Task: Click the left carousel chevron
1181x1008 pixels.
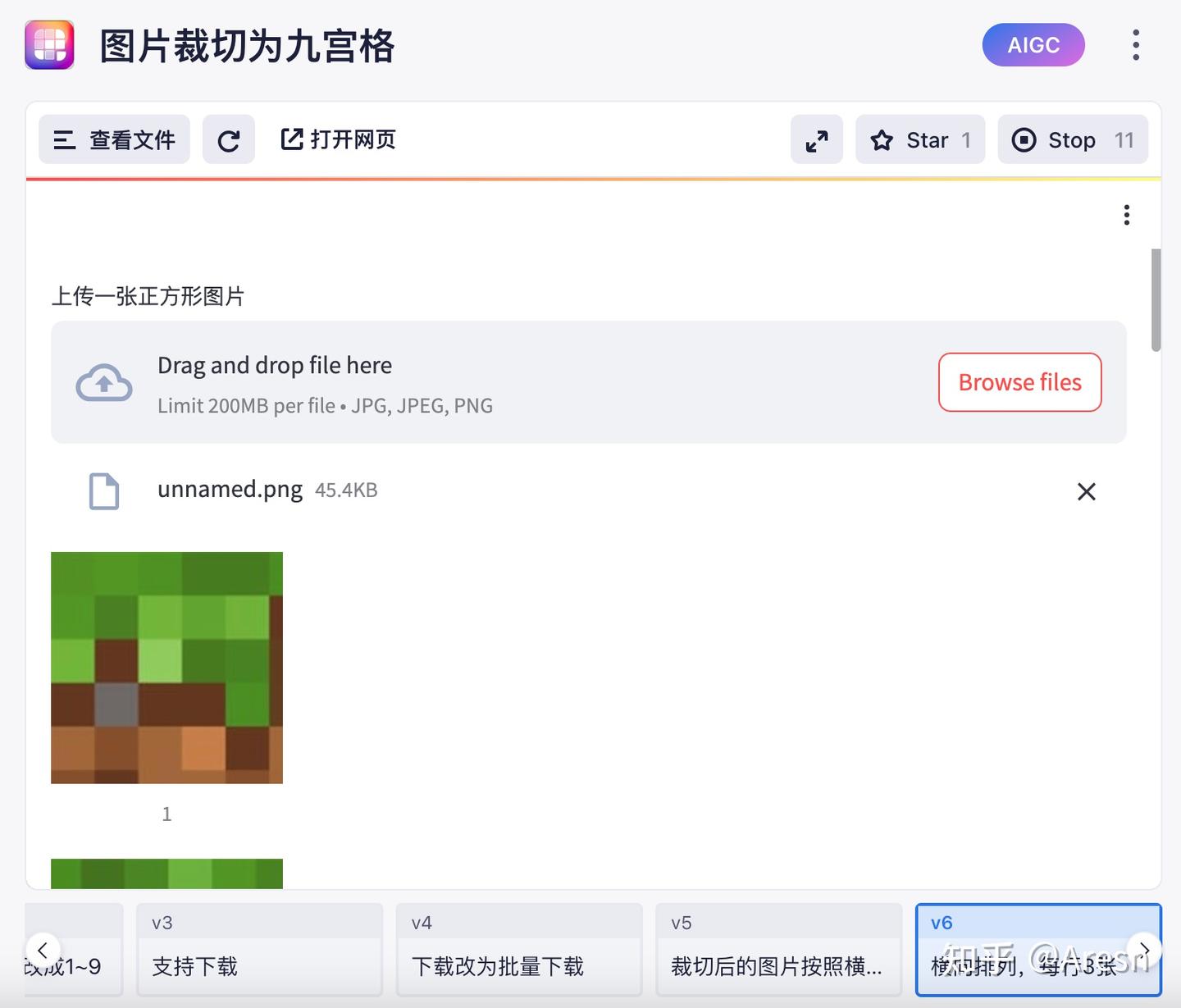Action: (43, 950)
